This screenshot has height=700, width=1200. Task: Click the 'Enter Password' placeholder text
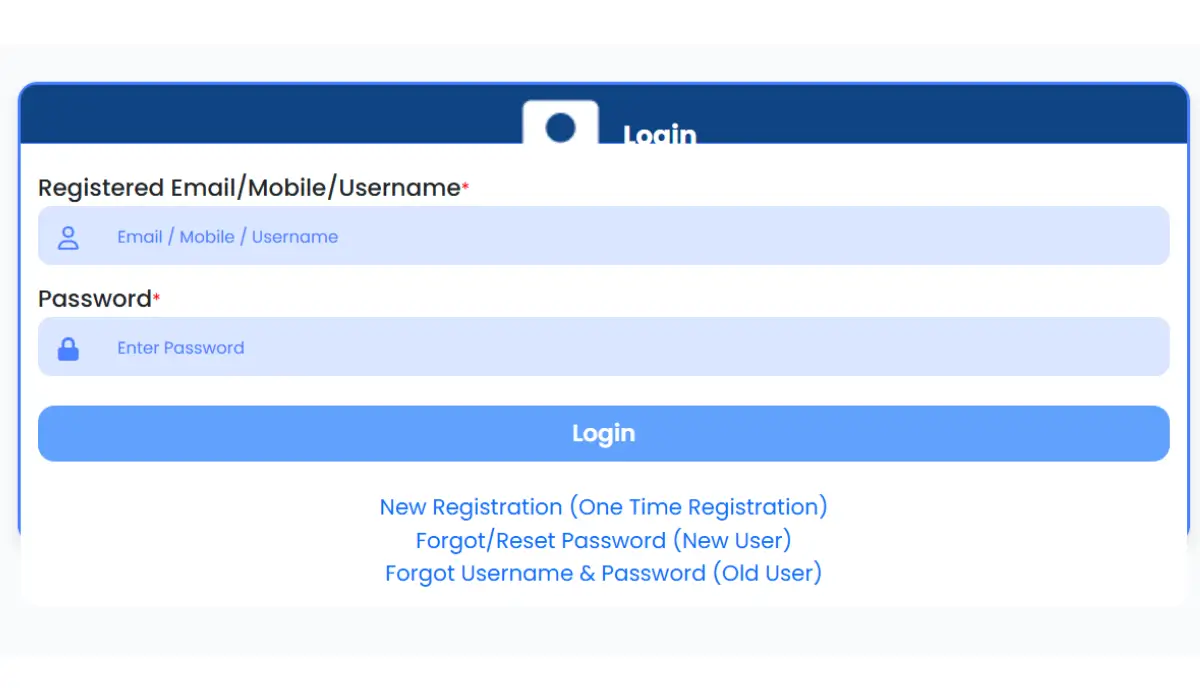[x=180, y=348]
